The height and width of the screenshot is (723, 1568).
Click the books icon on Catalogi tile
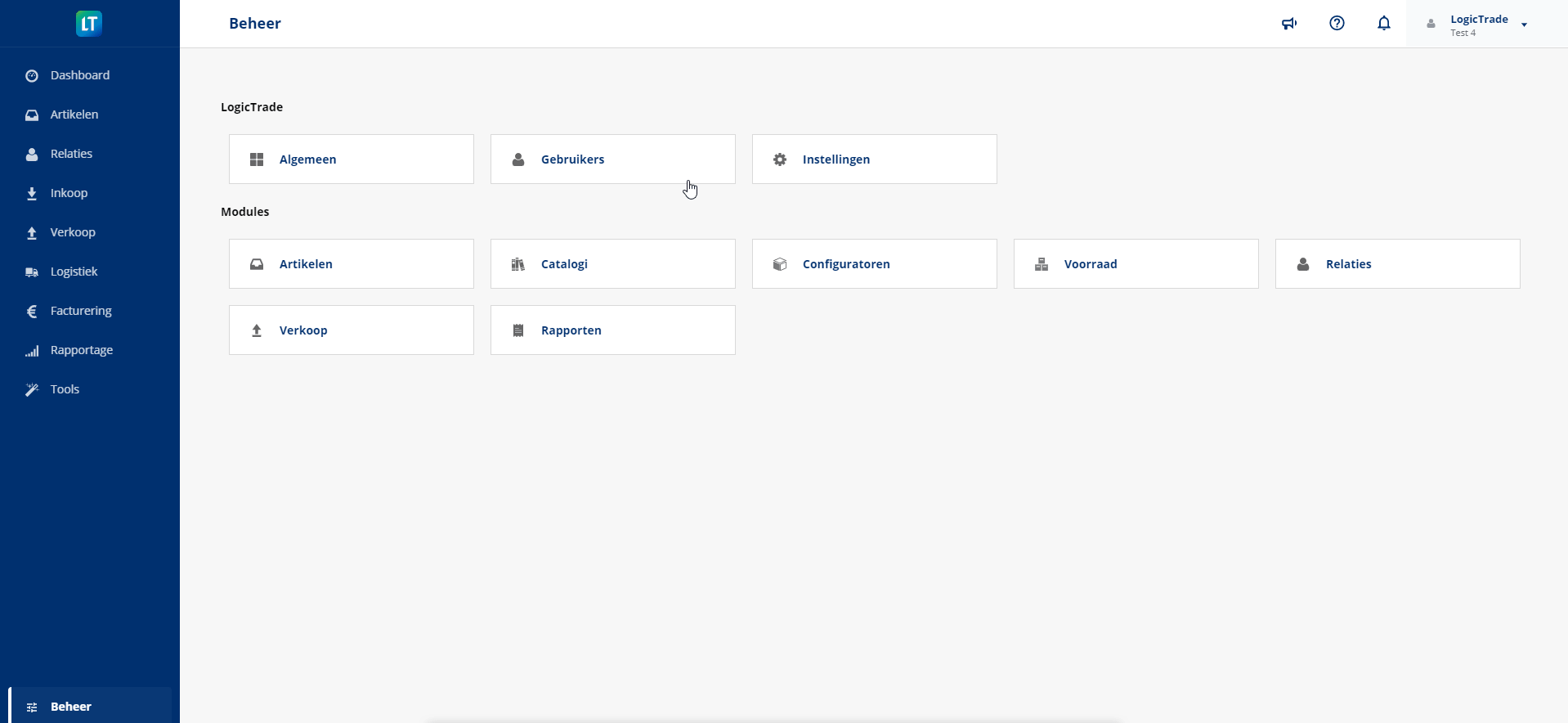[518, 264]
